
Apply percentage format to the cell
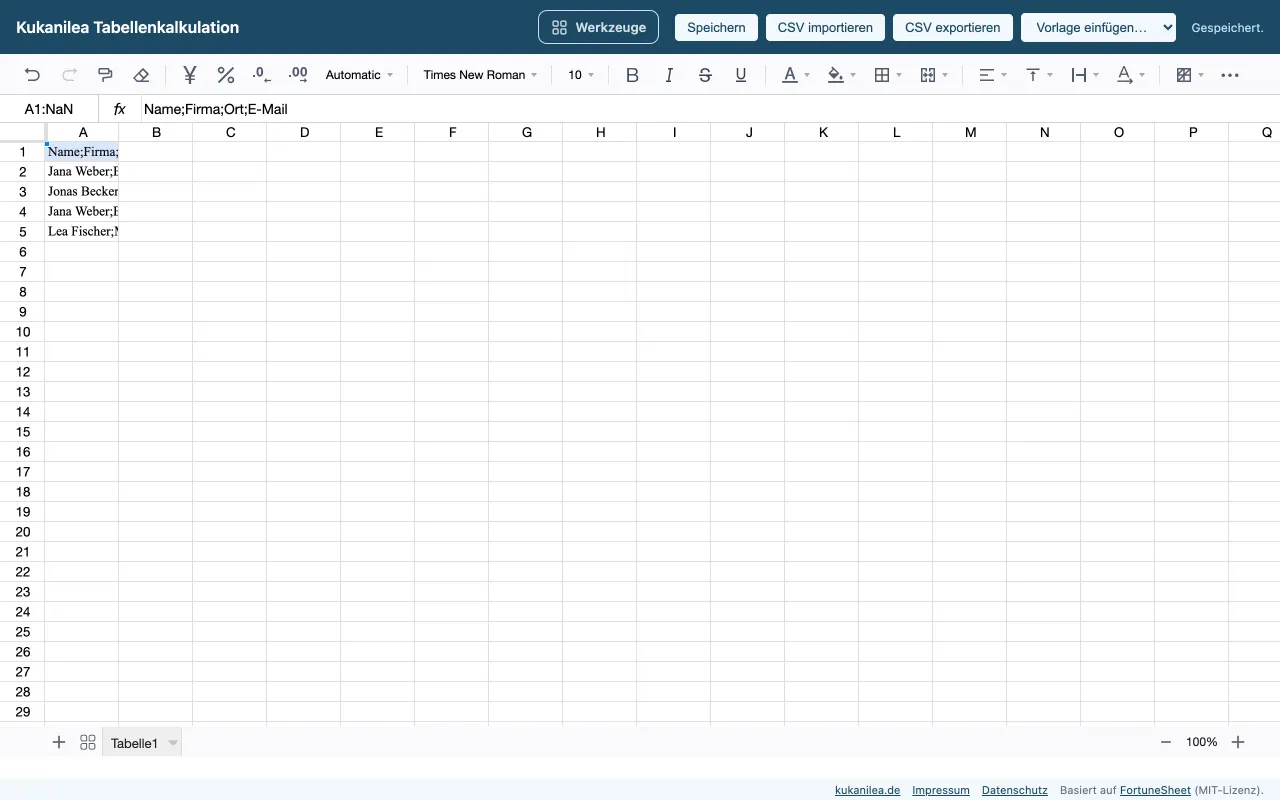226,75
